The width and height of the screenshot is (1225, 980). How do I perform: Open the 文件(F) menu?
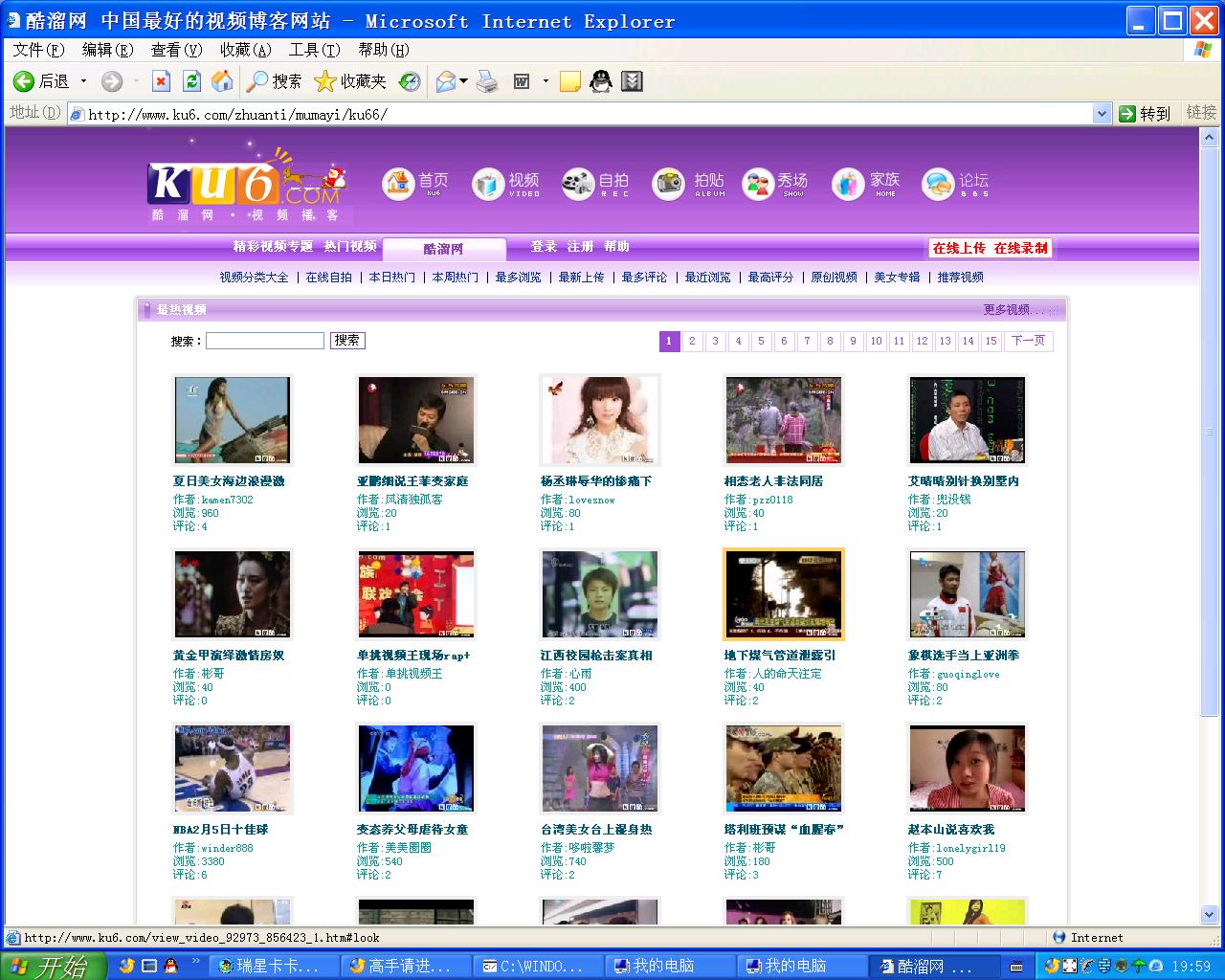38,50
